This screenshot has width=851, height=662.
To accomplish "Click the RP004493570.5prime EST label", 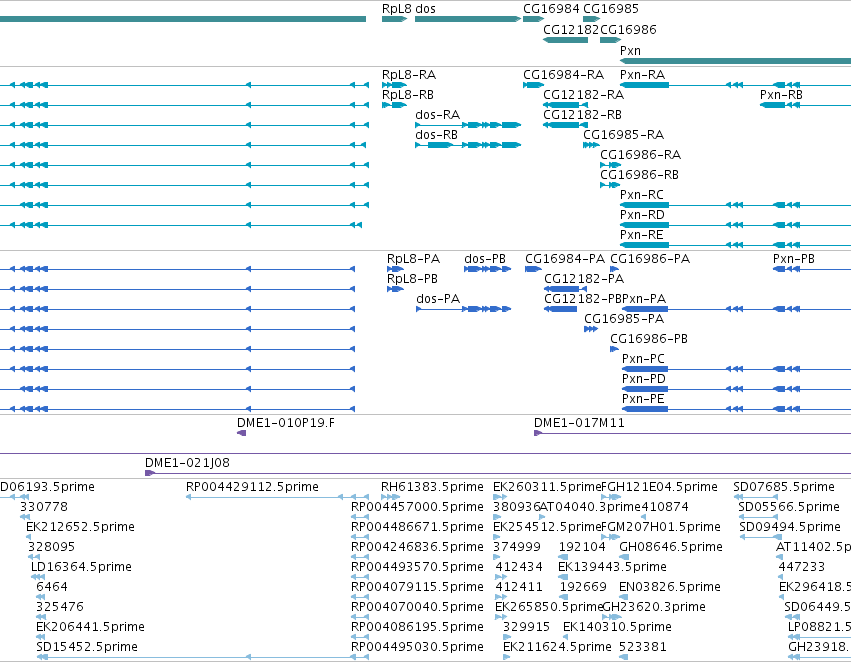I will pos(417,566).
